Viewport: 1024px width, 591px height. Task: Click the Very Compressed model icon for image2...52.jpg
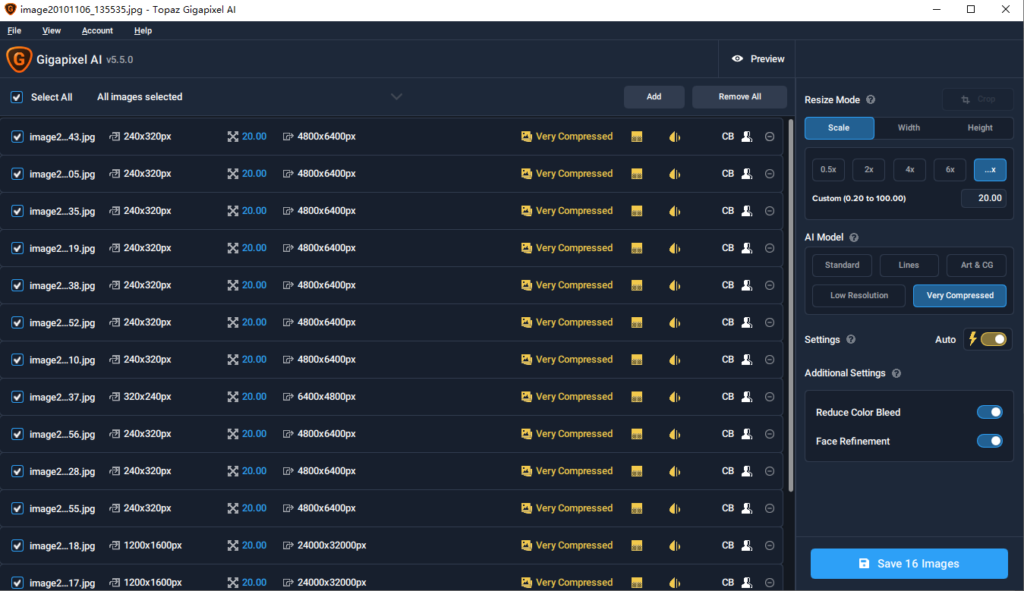(526, 323)
